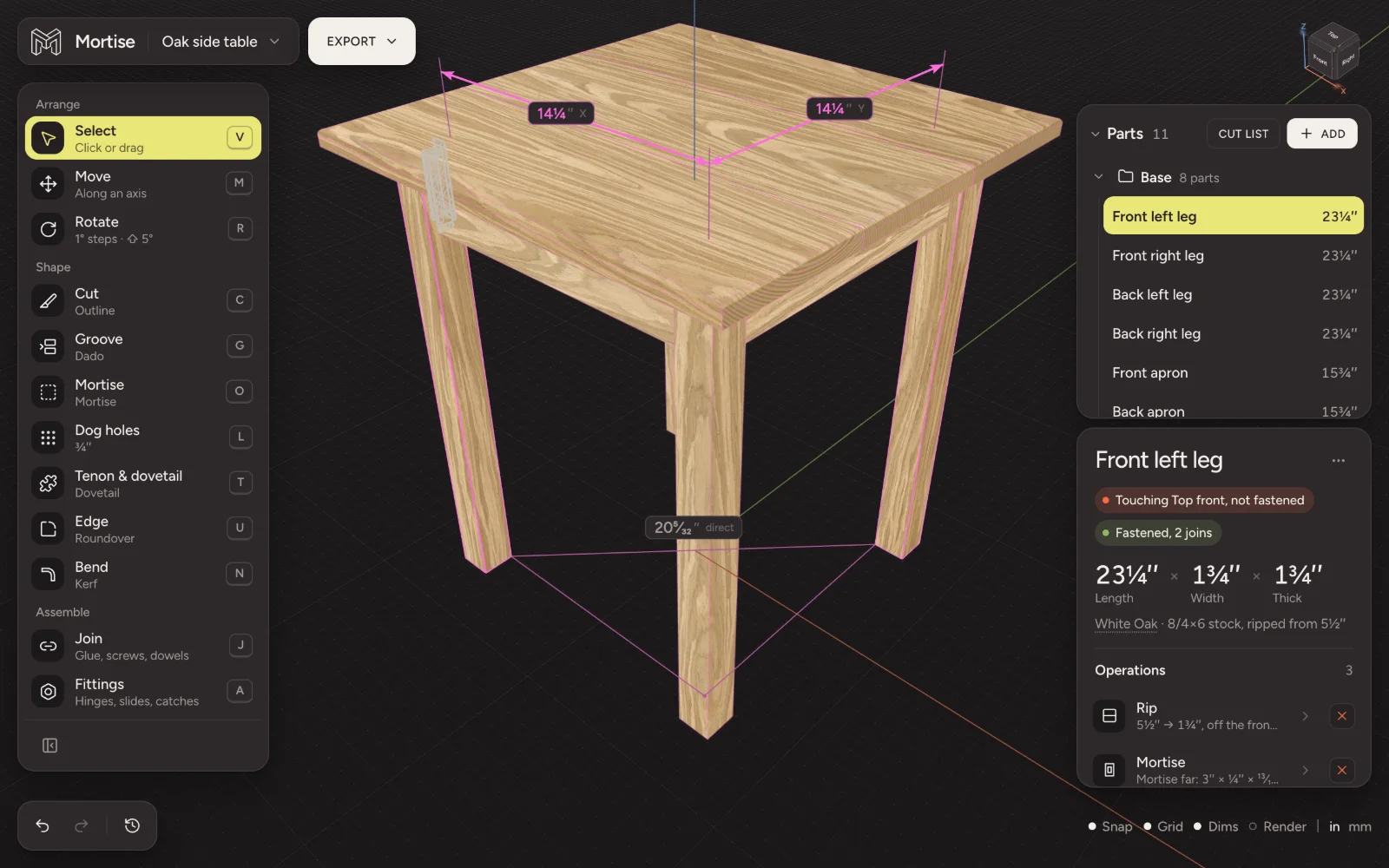
Task: Expand the Mortise operation details arrow
Action: 1305,770
